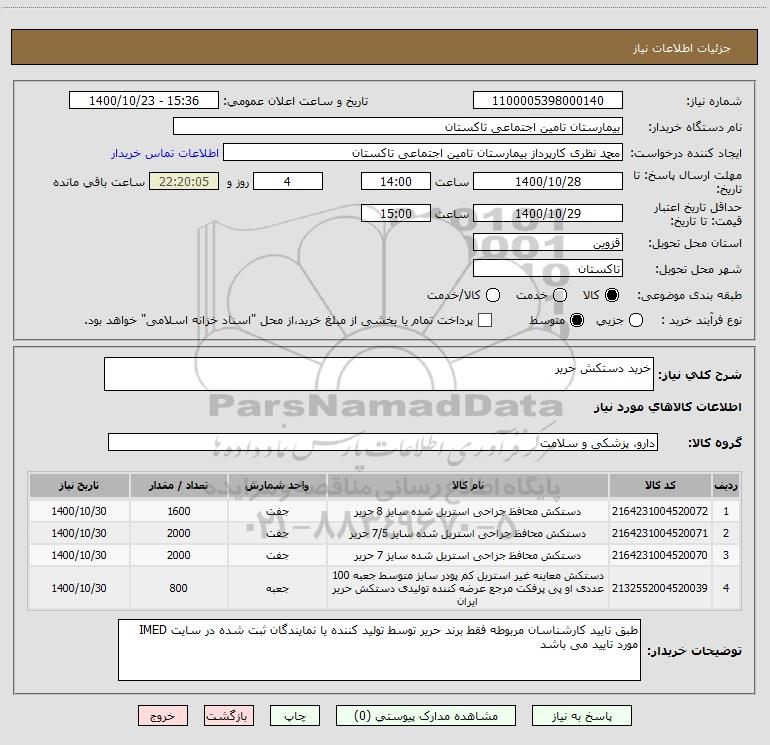Click item name with سایز 7 حریر

point(468,555)
